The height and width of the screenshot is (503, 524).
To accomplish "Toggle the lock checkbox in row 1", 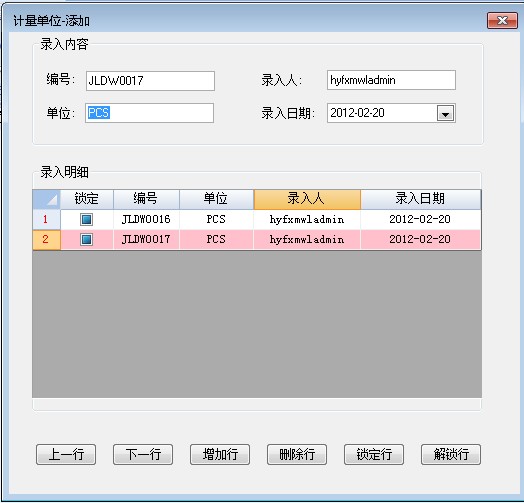I will point(87,220).
